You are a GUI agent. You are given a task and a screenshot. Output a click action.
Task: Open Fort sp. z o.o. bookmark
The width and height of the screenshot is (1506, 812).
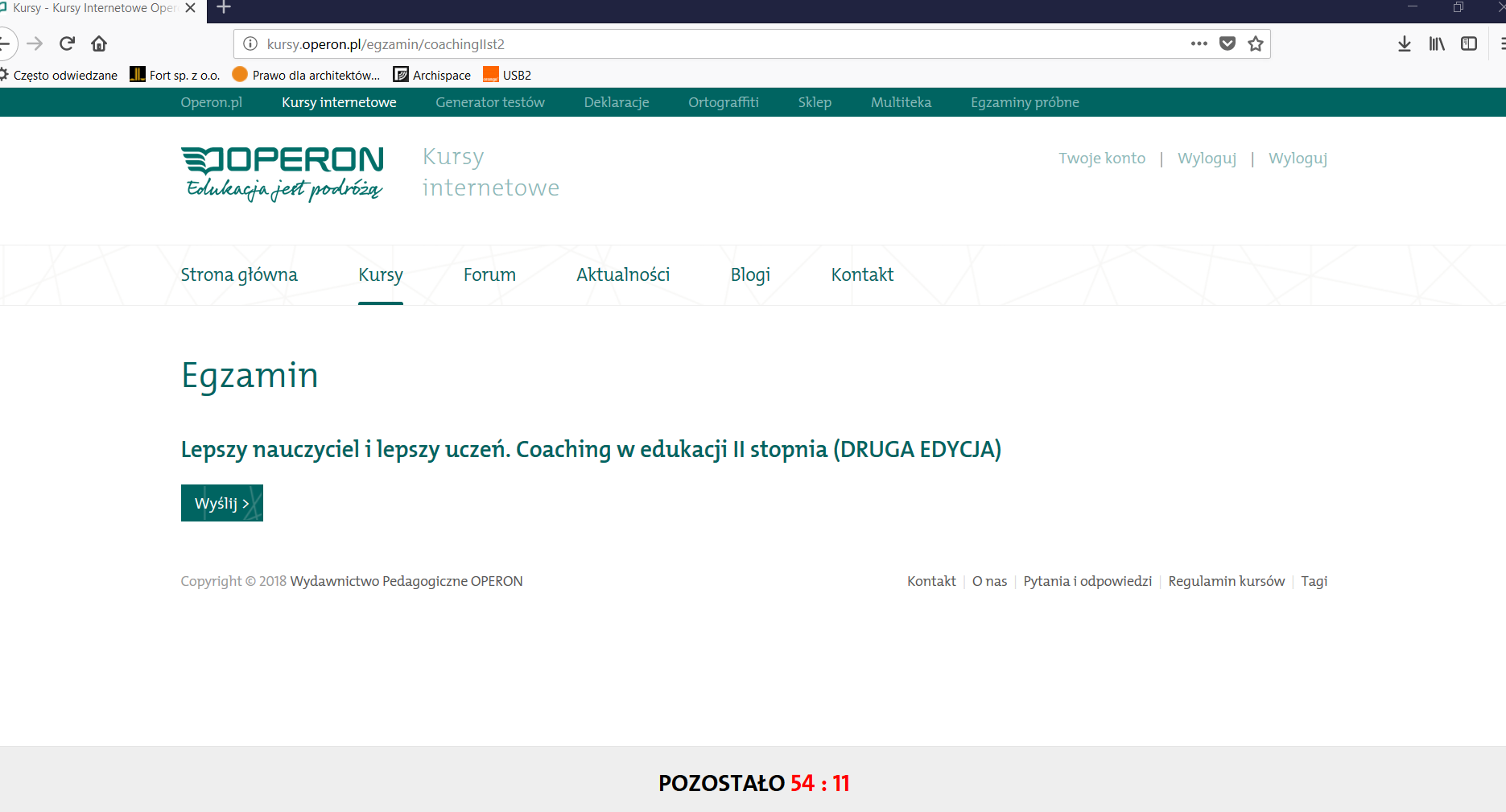click(175, 75)
